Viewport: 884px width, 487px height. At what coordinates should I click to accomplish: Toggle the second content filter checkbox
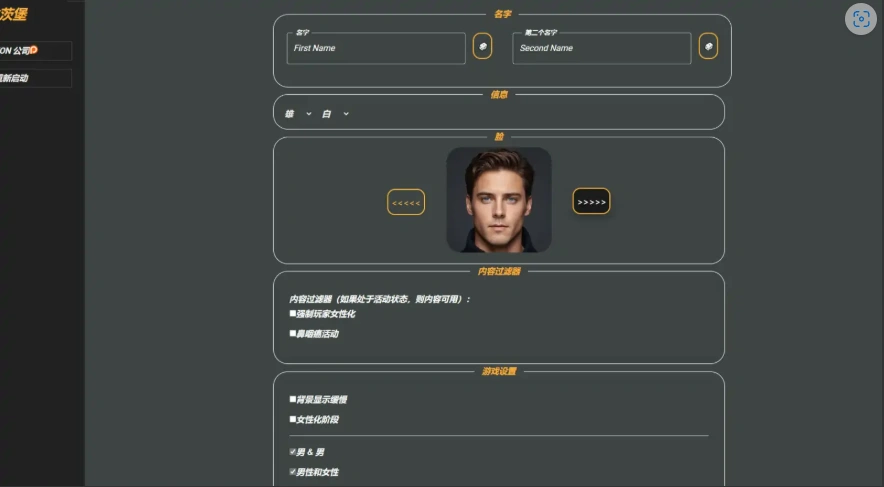pyautogui.click(x=293, y=334)
